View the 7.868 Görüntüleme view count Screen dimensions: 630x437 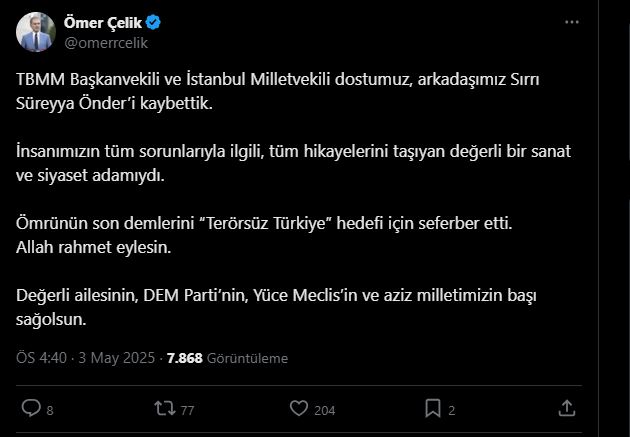(228, 357)
